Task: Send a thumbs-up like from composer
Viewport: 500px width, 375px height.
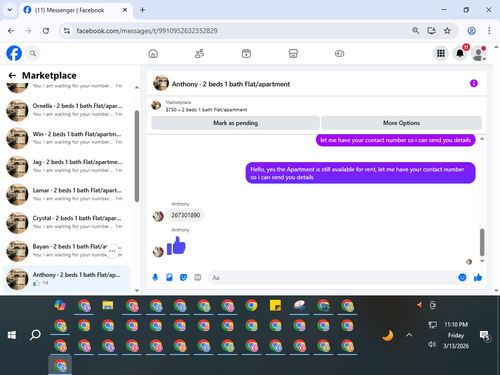Action: (x=478, y=277)
